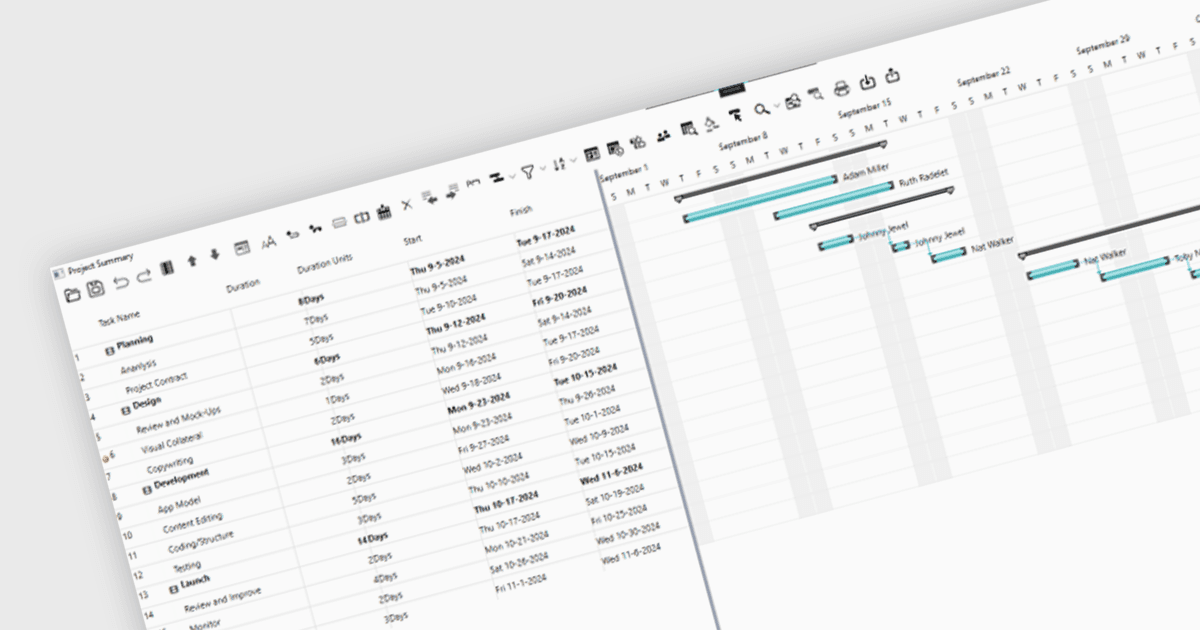Move the task down with the down arrow
This screenshot has height=630, width=1200.
(x=214, y=254)
